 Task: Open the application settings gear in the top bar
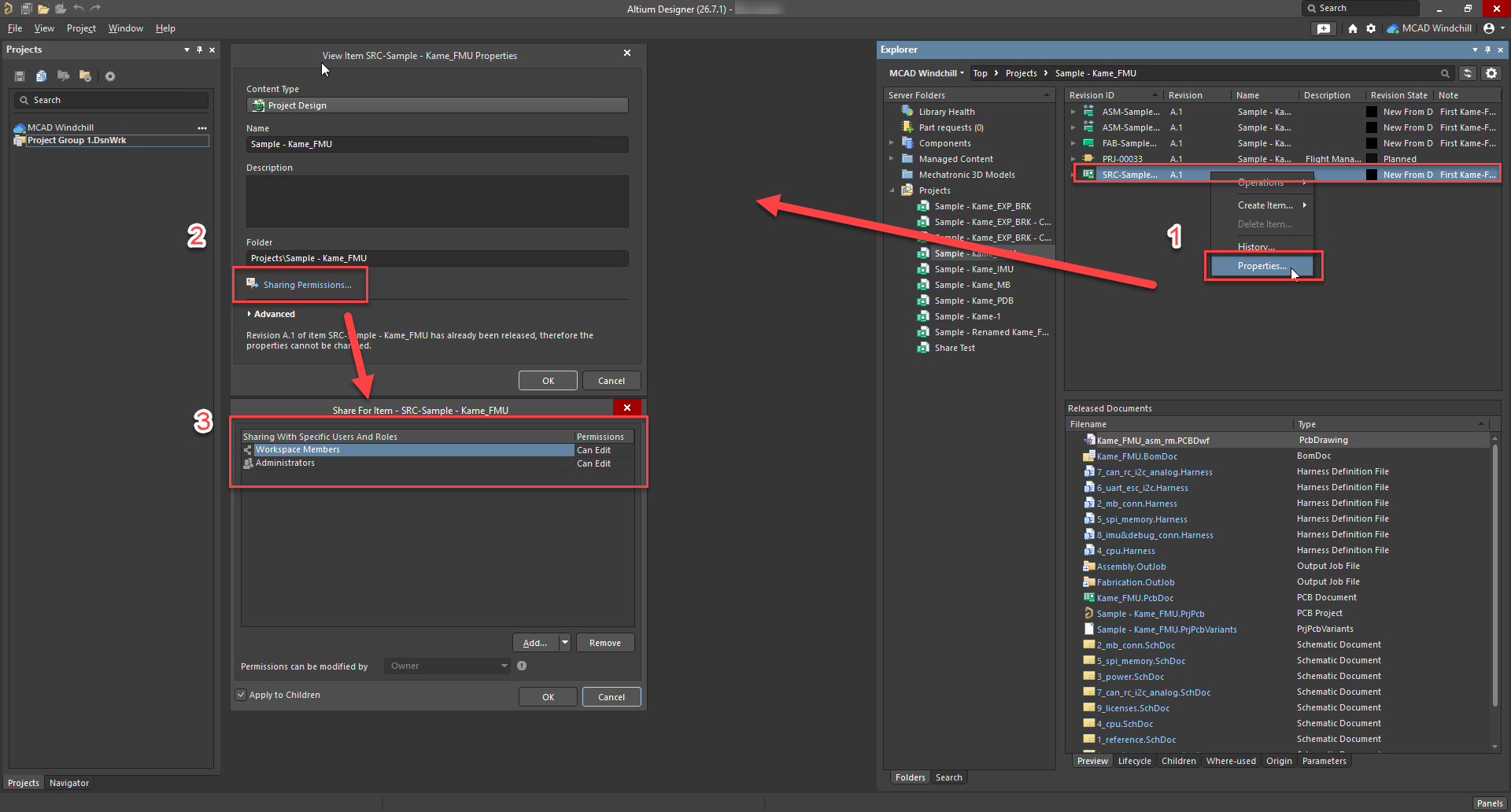(1371, 28)
